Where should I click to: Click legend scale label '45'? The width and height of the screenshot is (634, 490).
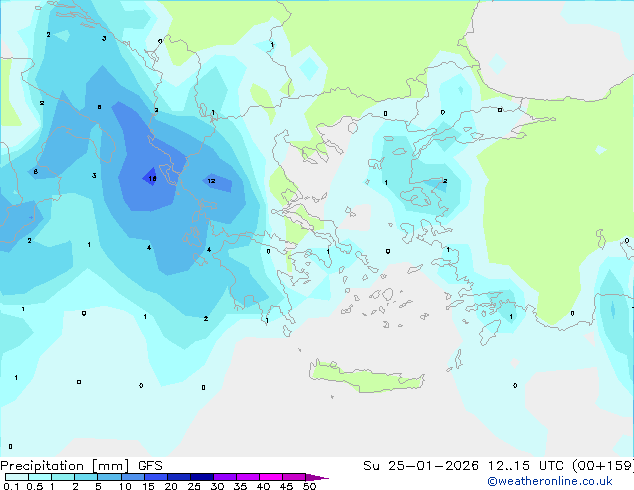(x=286, y=486)
